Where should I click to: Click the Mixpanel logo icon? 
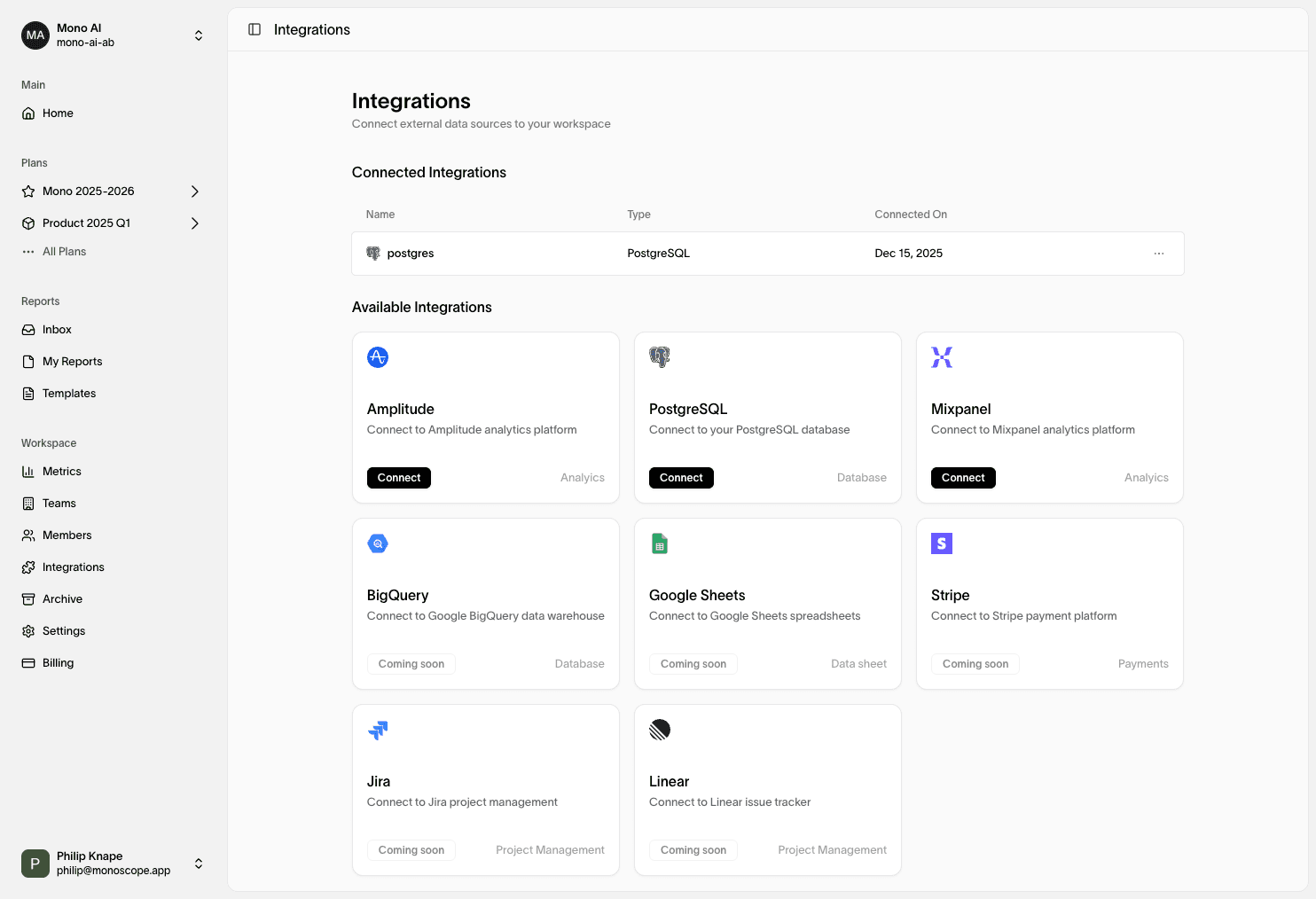pyautogui.click(x=942, y=357)
